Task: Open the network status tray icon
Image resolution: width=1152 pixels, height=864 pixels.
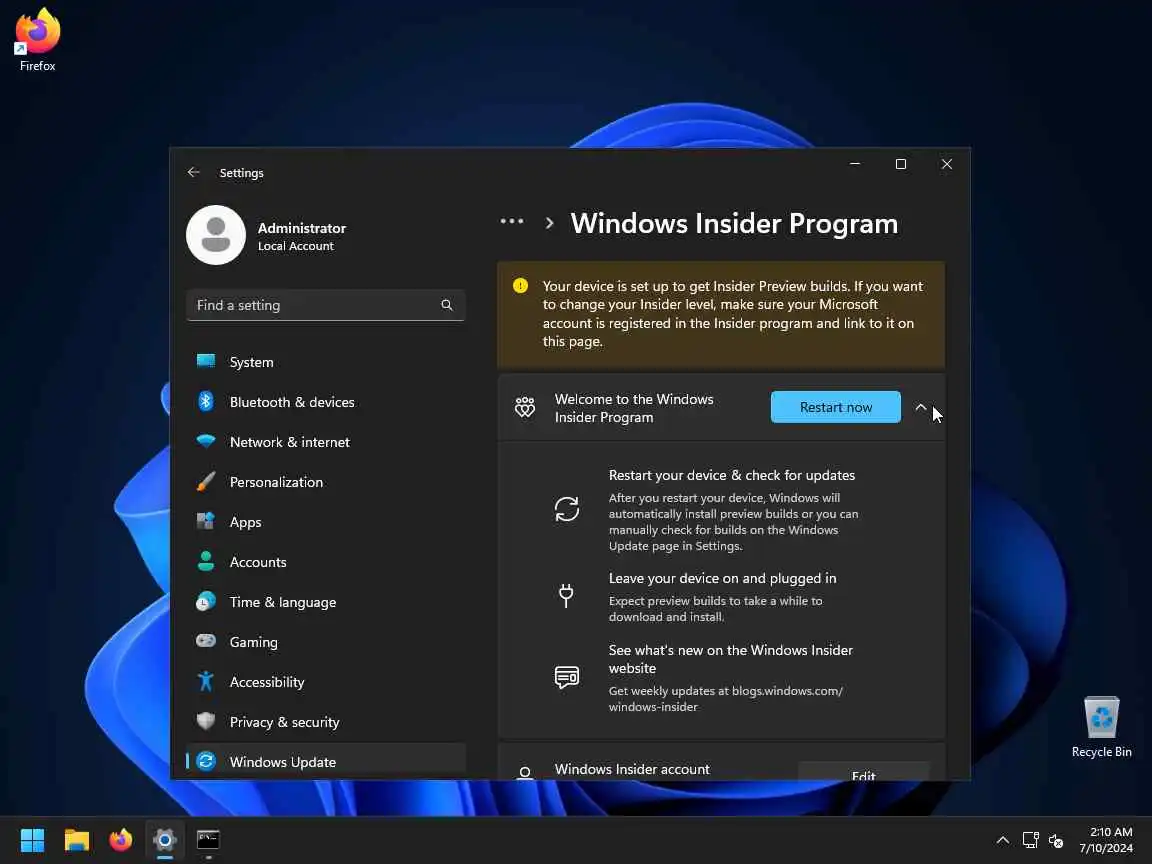Action: [1030, 840]
